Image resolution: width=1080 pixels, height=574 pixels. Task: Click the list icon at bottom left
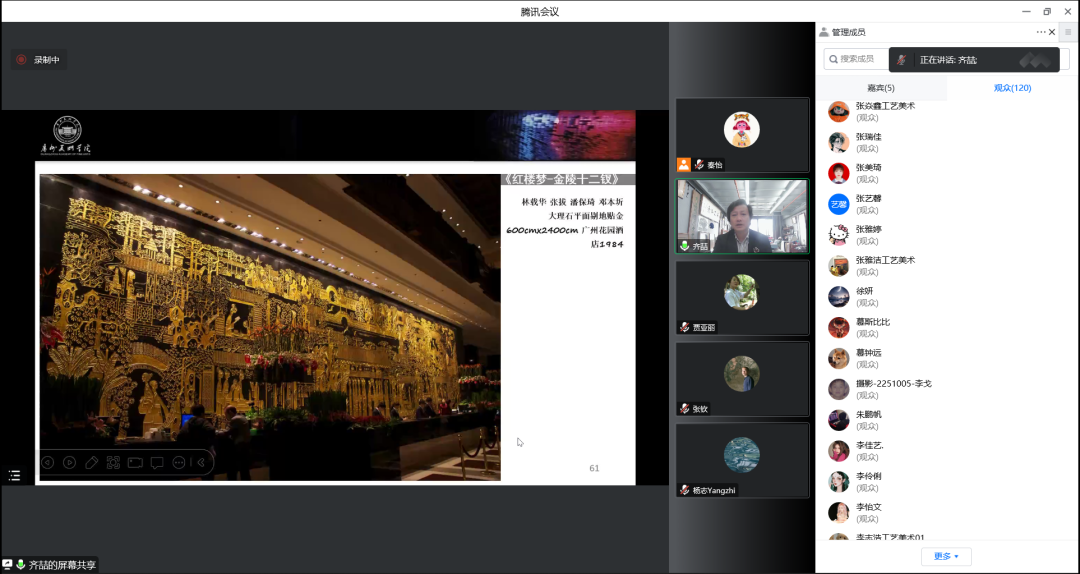click(14, 476)
